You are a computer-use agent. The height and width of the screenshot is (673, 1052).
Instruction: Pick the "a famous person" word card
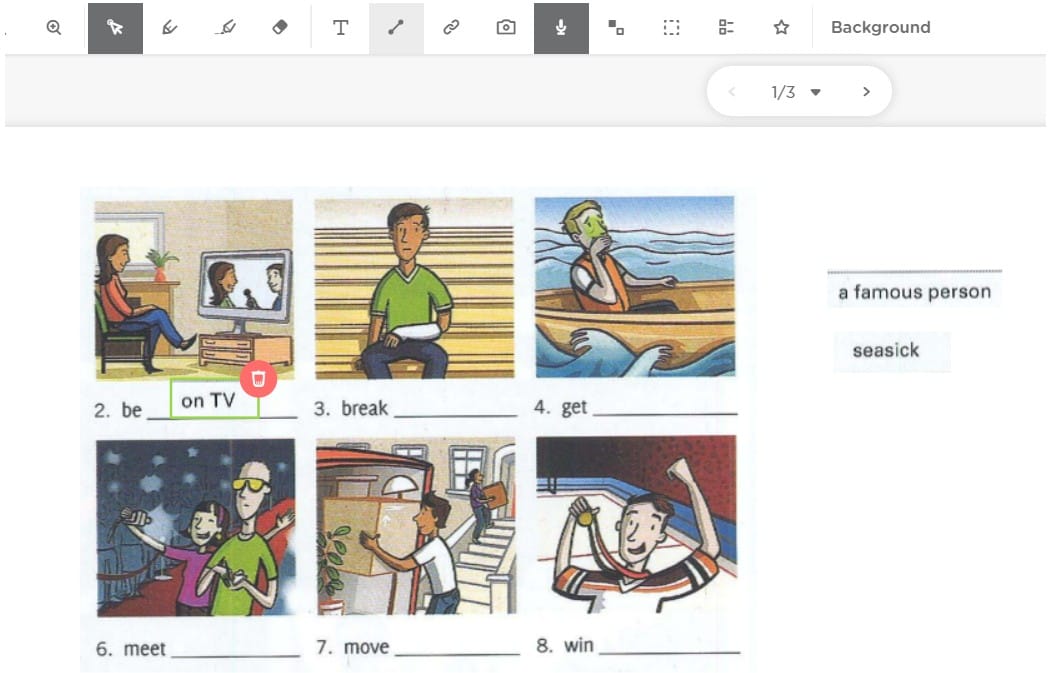914,292
